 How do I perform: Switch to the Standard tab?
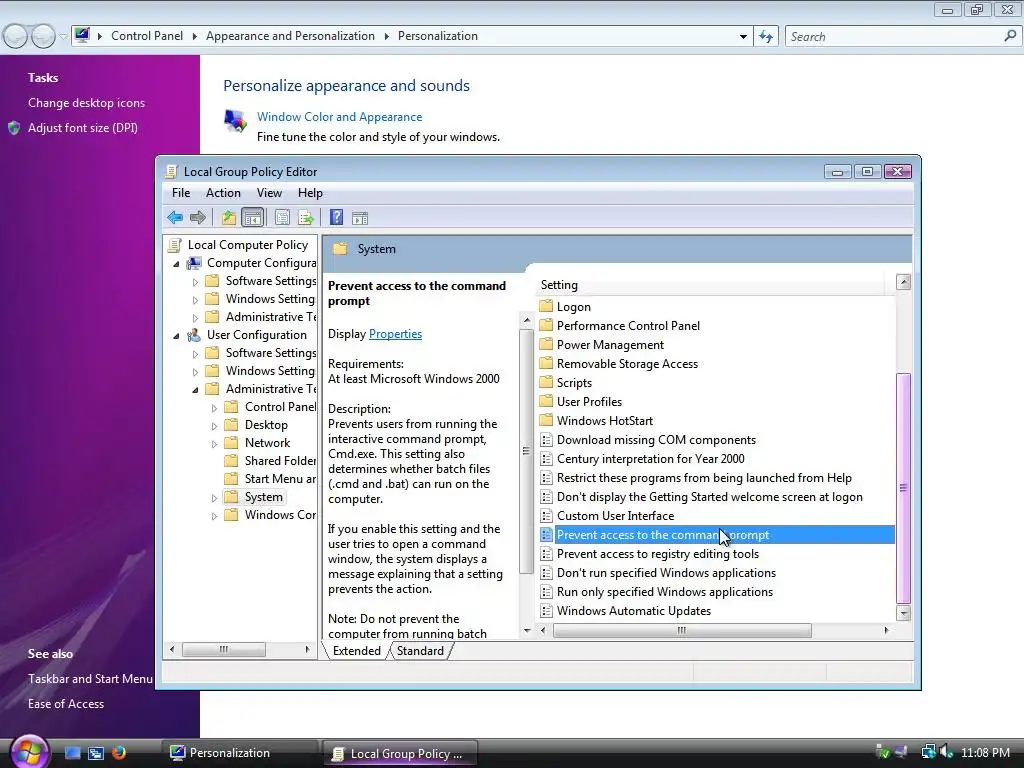point(420,650)
